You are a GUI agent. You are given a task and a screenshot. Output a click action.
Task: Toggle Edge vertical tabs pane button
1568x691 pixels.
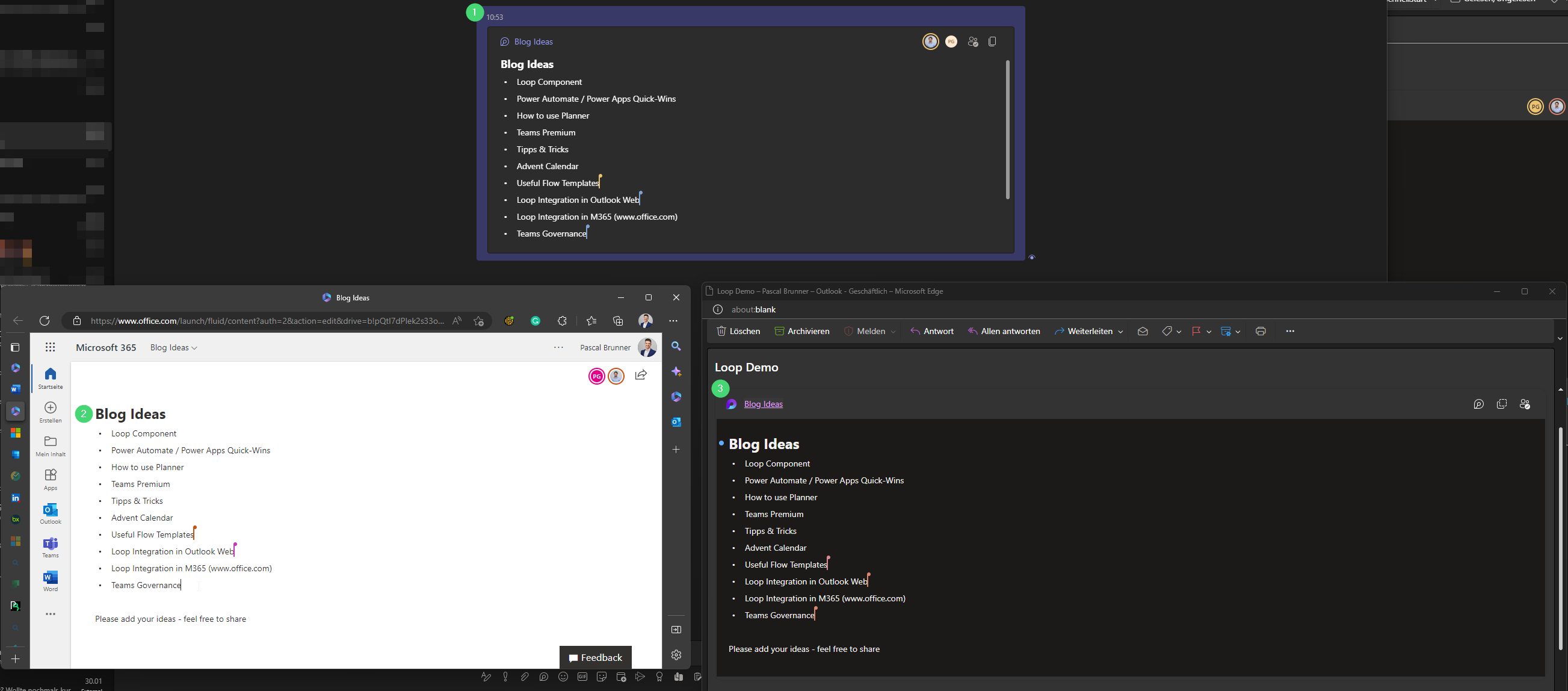[15, 347]
